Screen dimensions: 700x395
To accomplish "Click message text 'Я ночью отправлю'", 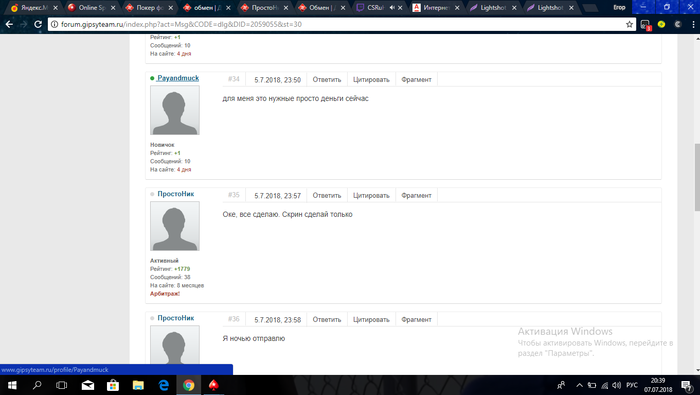I will 254,339.
